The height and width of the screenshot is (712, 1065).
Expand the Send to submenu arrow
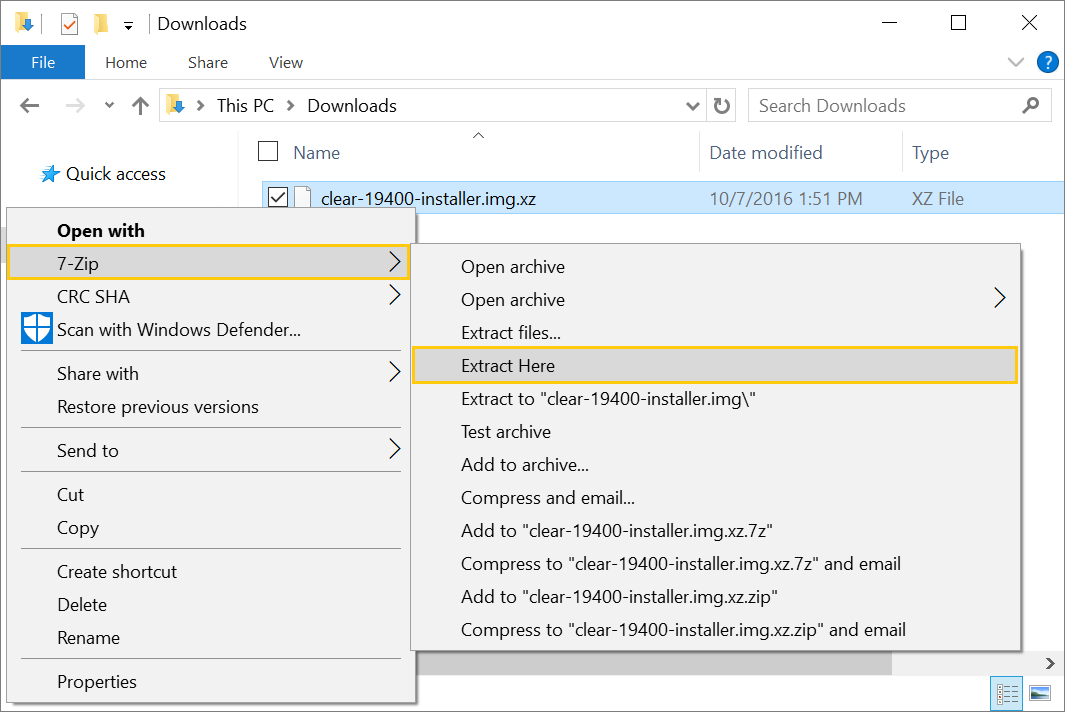(395, 448)
